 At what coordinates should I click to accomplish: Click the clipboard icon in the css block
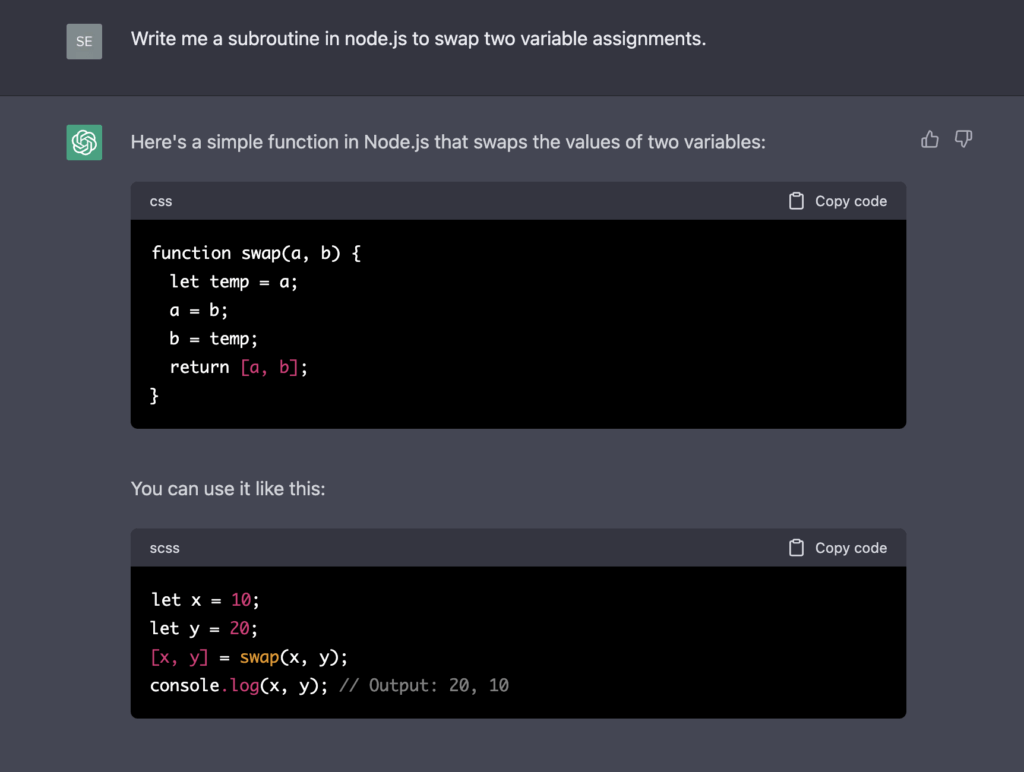click(796, 201)
